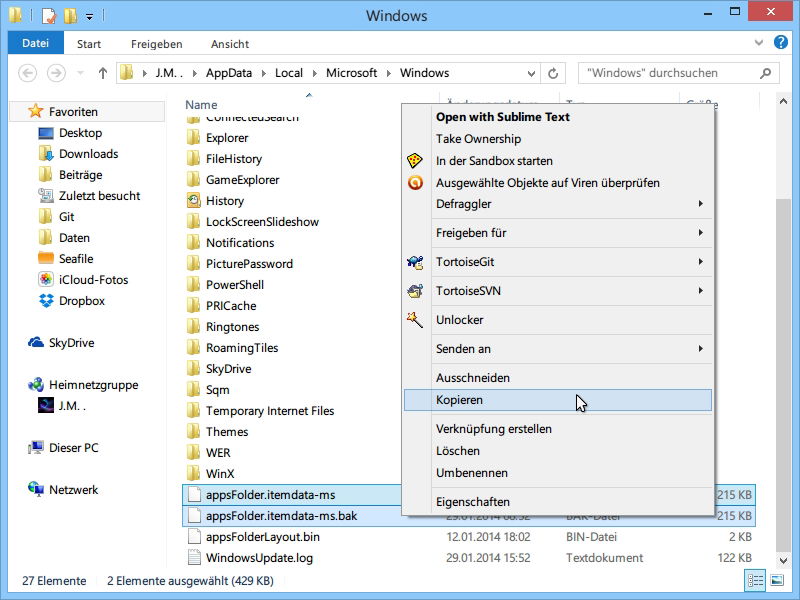The height and width of the screenshot is (600, 800).
Task: Go up one folder level arrow
Action: coord(103,73)
